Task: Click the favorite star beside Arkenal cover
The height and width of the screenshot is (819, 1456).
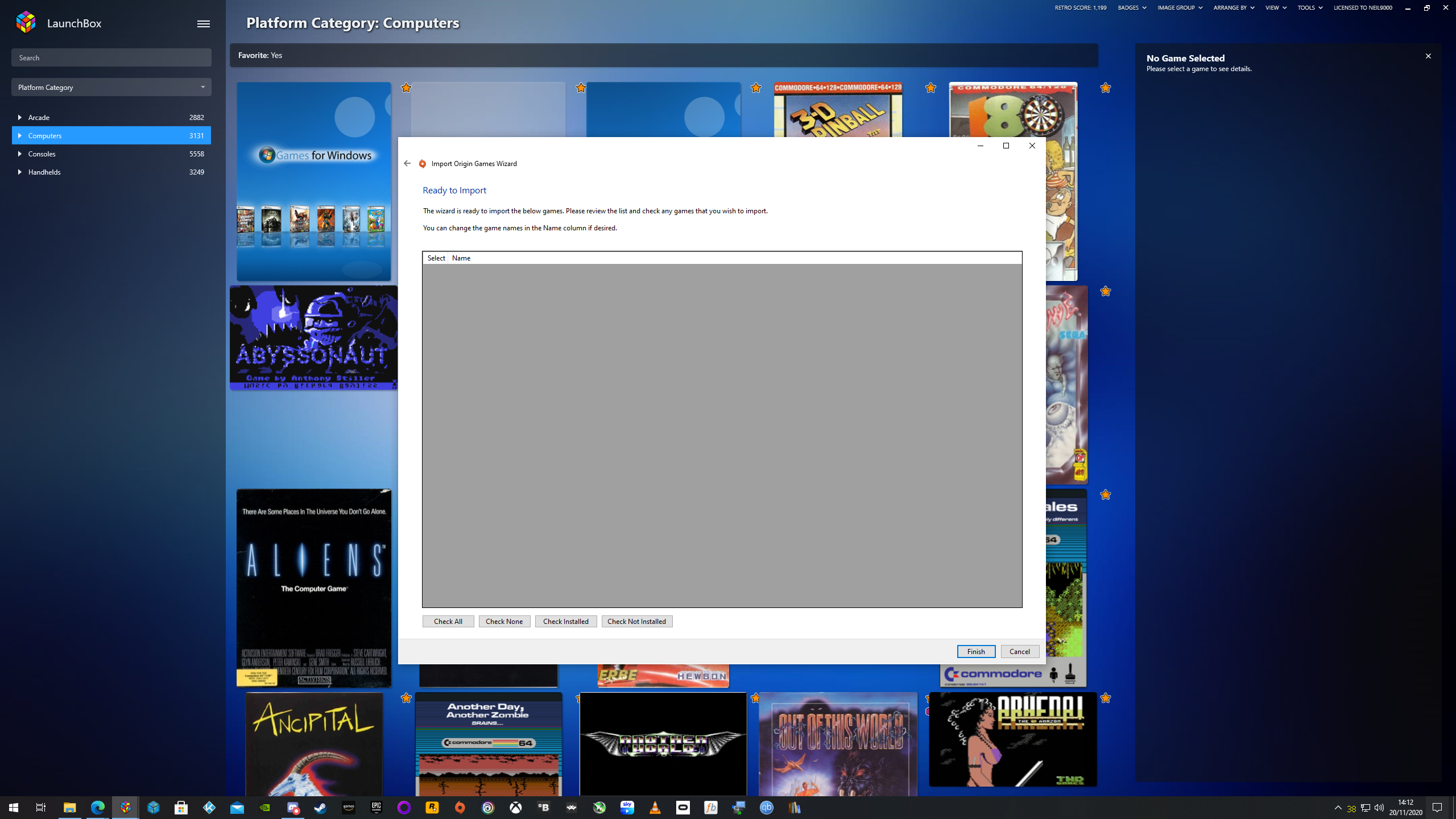Action: click(x=1105, y=698)
